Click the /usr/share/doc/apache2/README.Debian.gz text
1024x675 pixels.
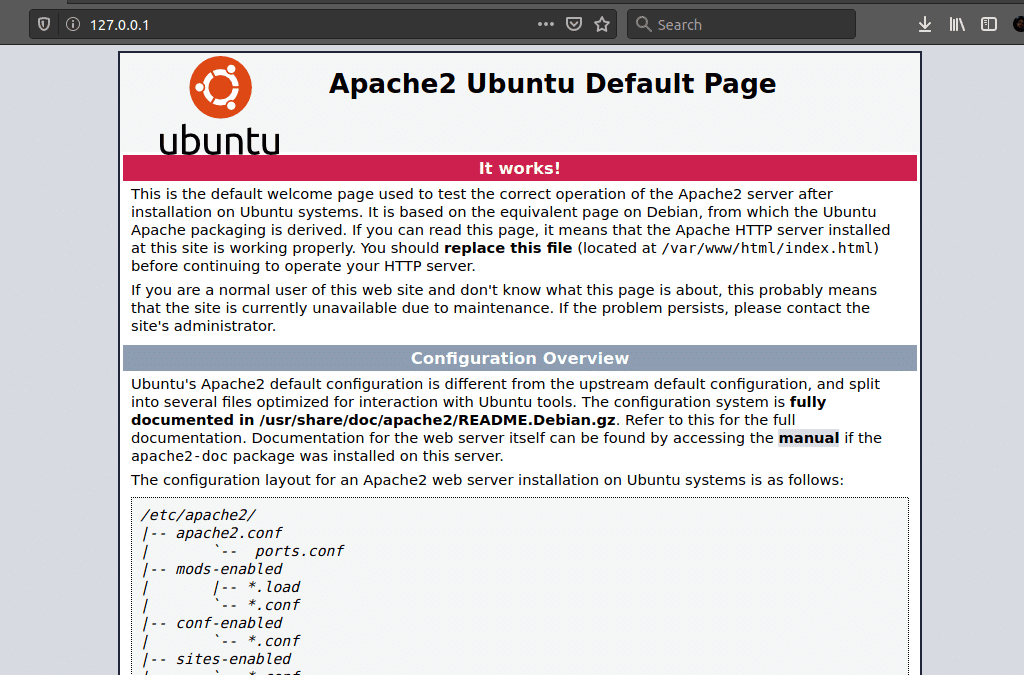[x=437, y=420]
